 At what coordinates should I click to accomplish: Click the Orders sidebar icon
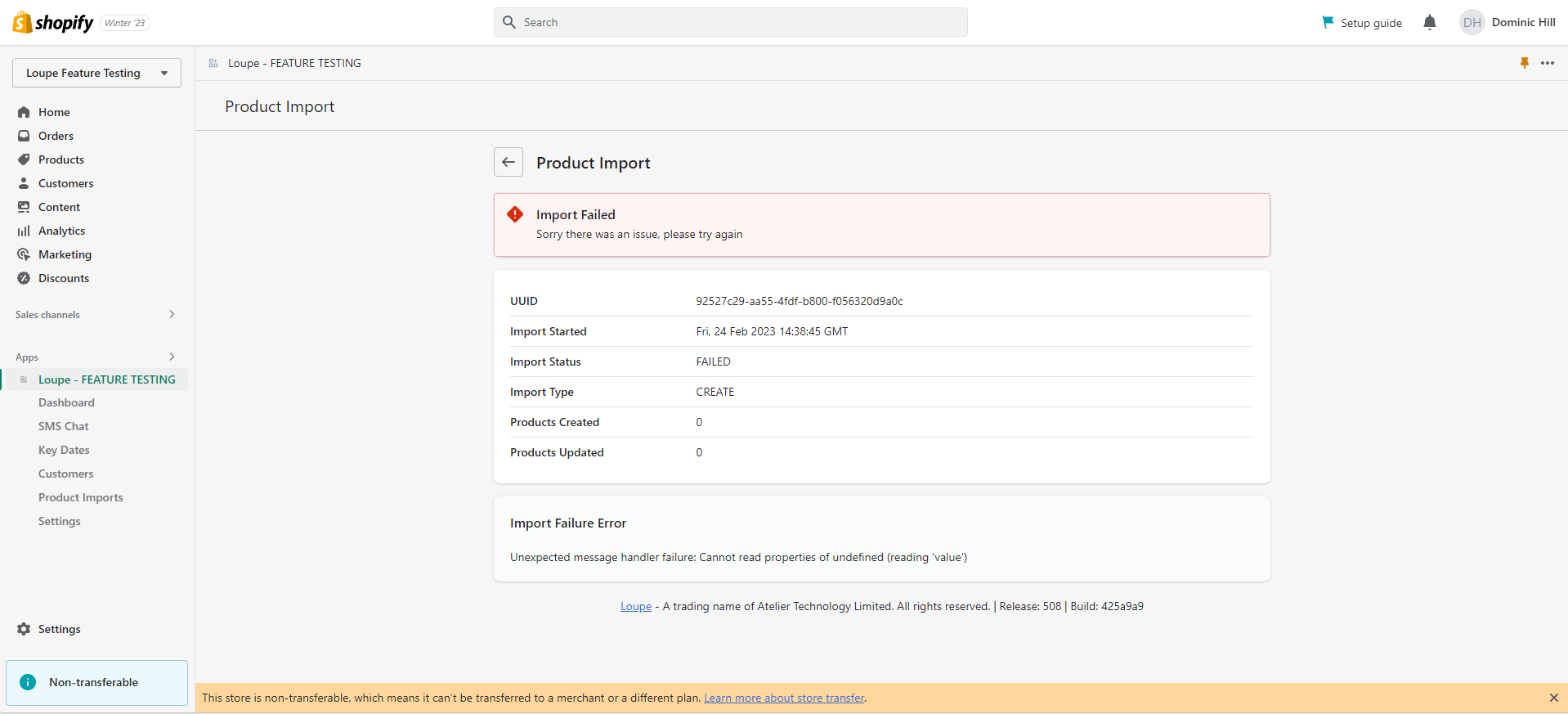[x=24, y=136]
